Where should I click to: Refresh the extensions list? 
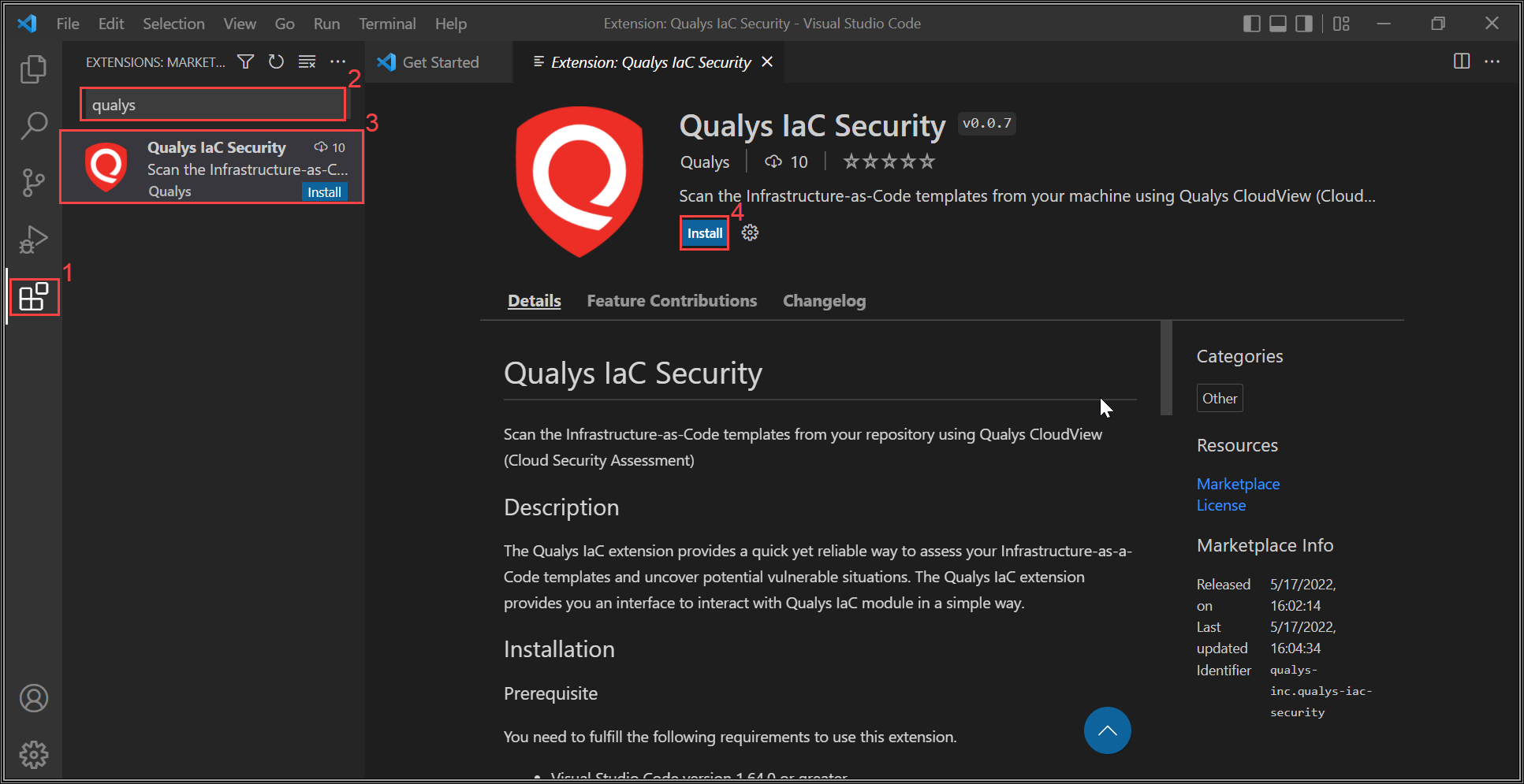[x=276, y=61]
